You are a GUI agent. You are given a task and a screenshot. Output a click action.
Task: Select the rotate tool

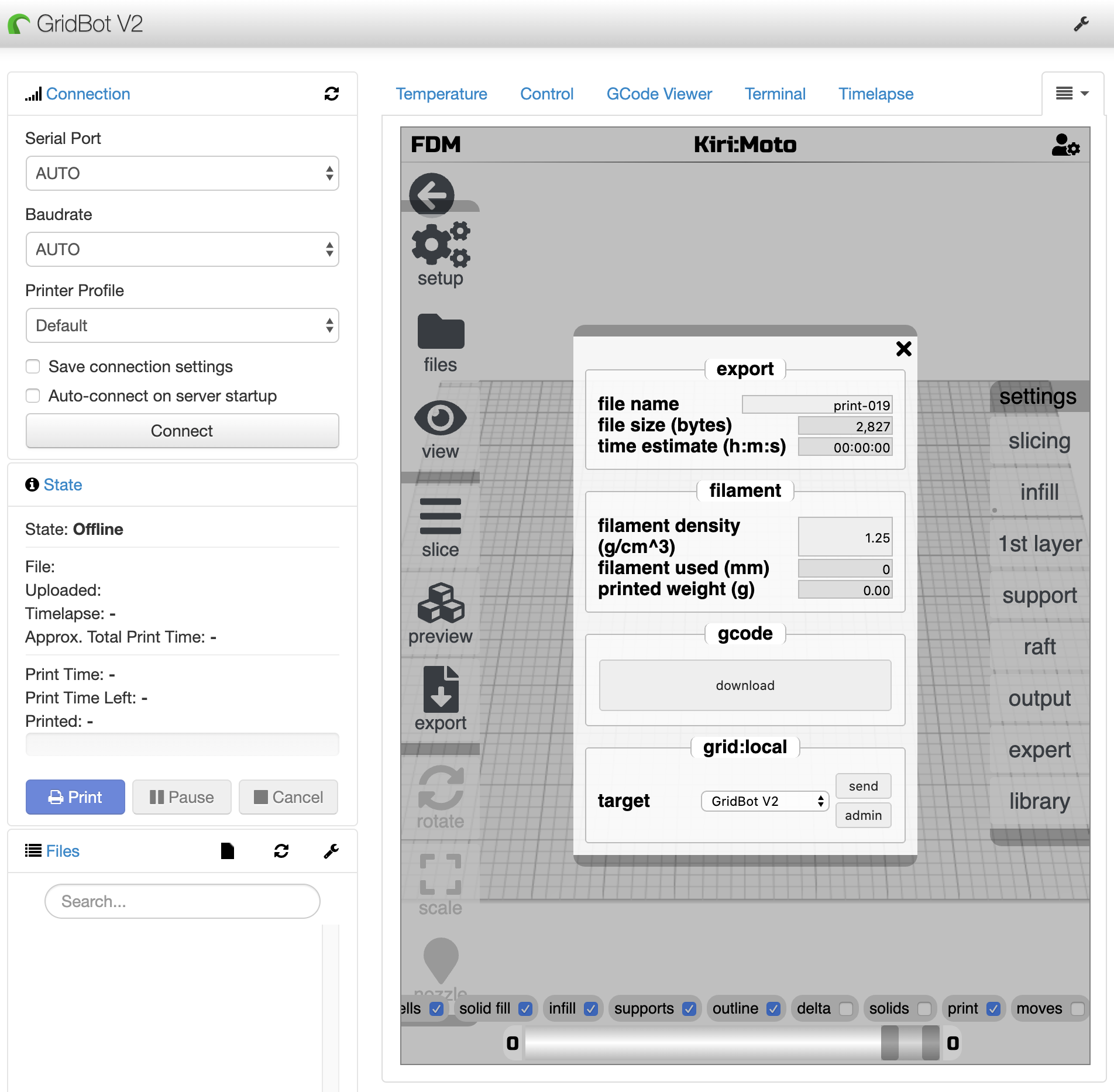pos(441,798)
